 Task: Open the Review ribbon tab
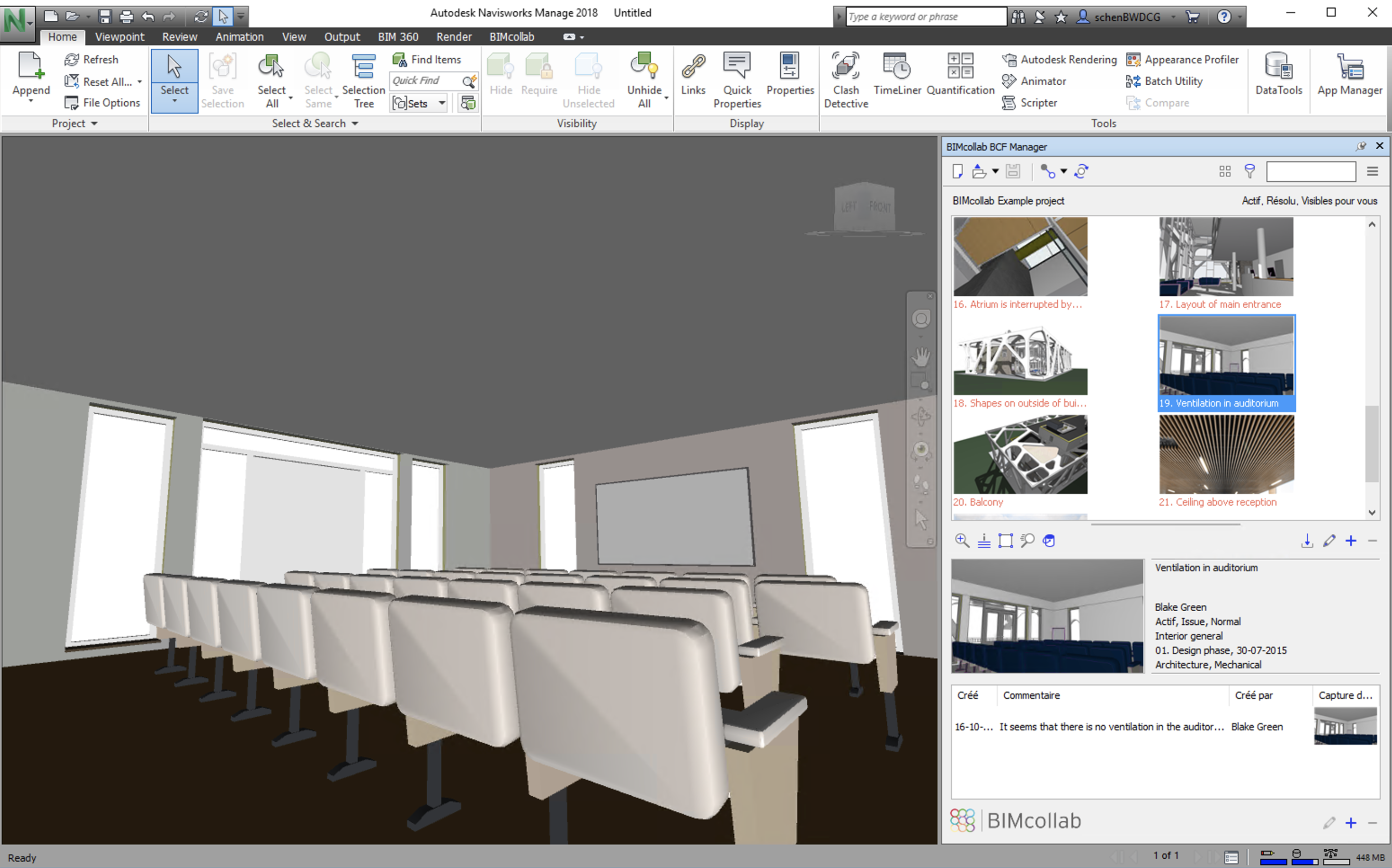coord(180,37)
